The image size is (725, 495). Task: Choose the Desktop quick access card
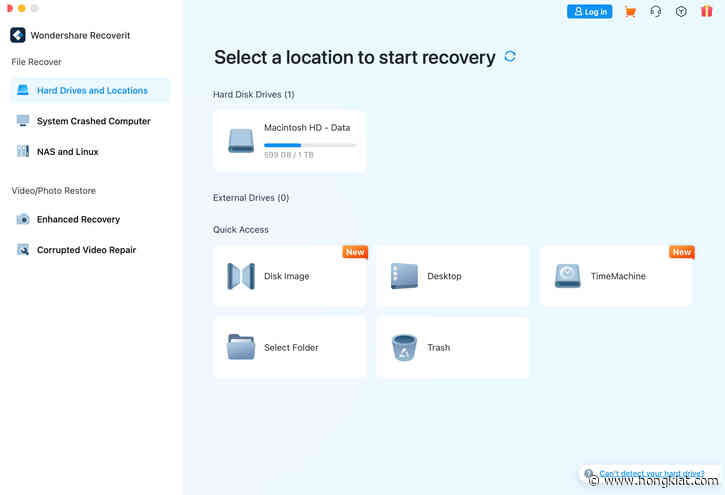pos(453,276)
